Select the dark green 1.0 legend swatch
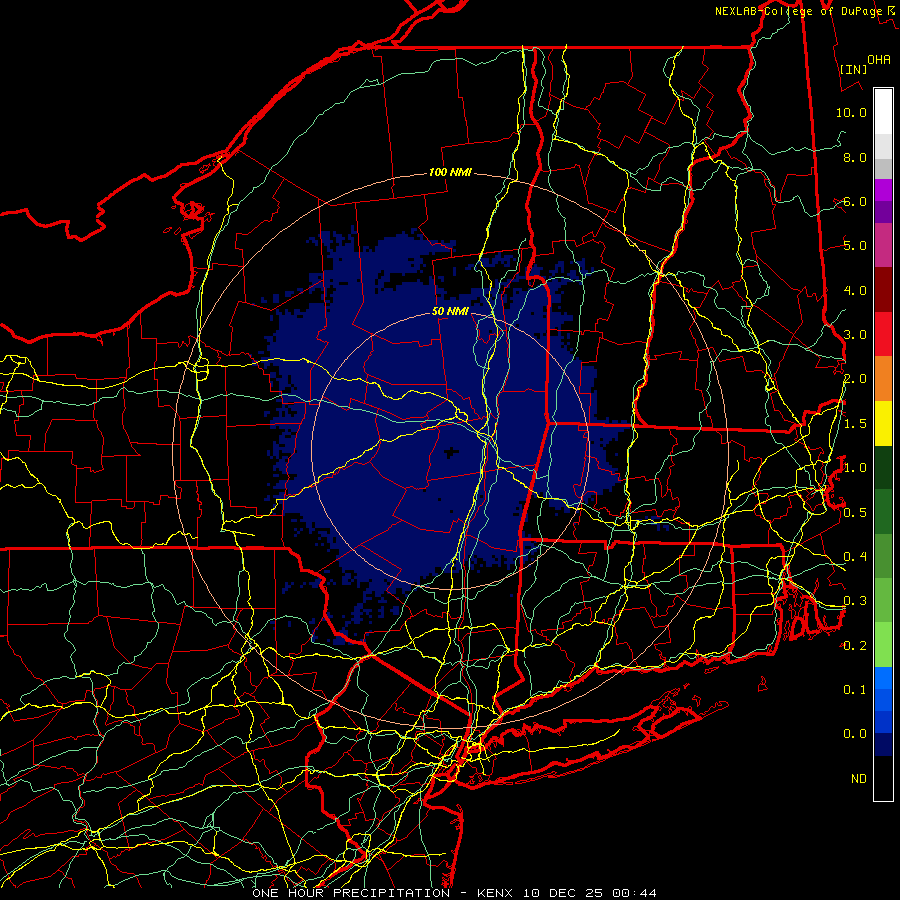This screenshot has width=900, height=900. (883, 468)
